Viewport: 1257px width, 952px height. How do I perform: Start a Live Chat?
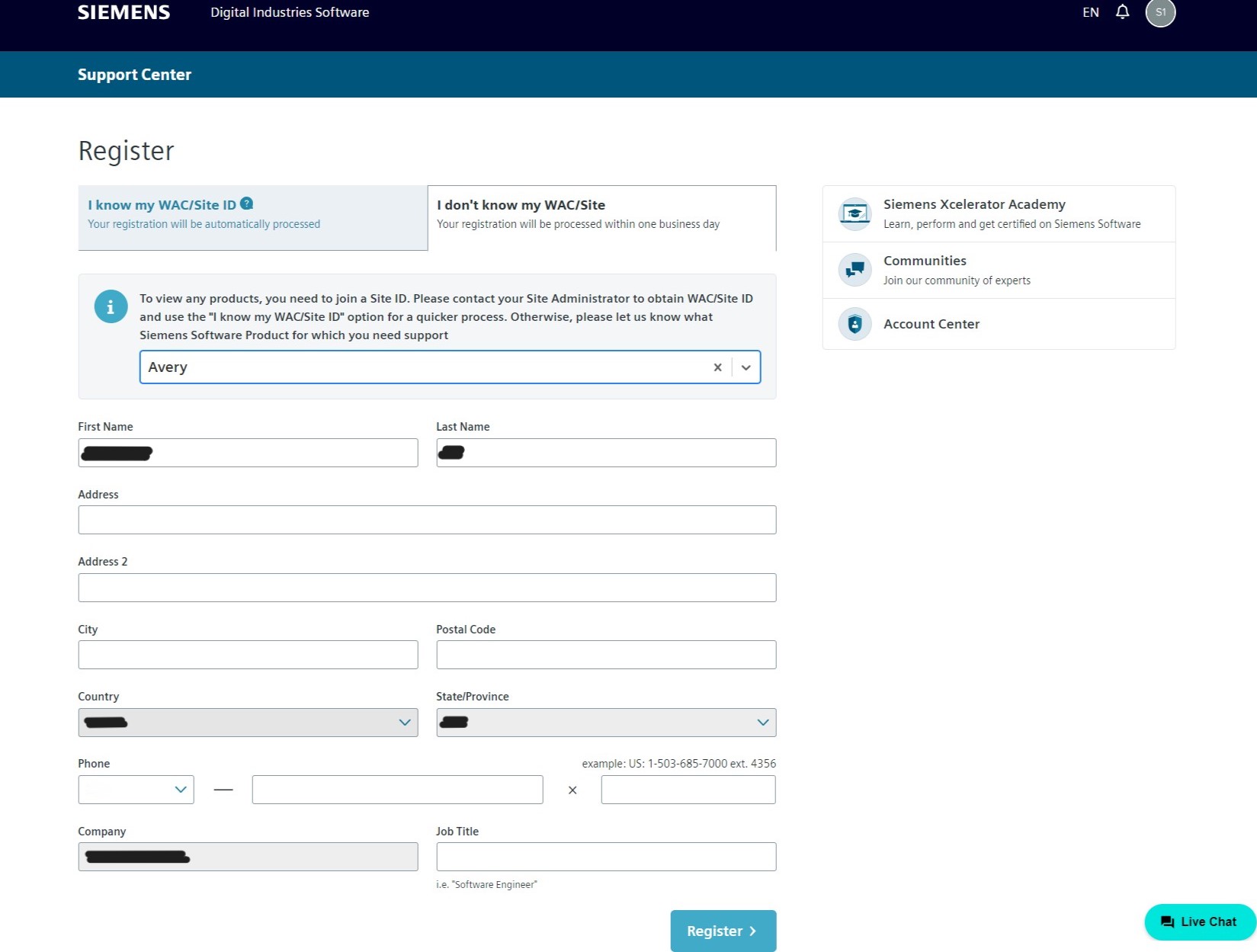[x=1200, y=922]
